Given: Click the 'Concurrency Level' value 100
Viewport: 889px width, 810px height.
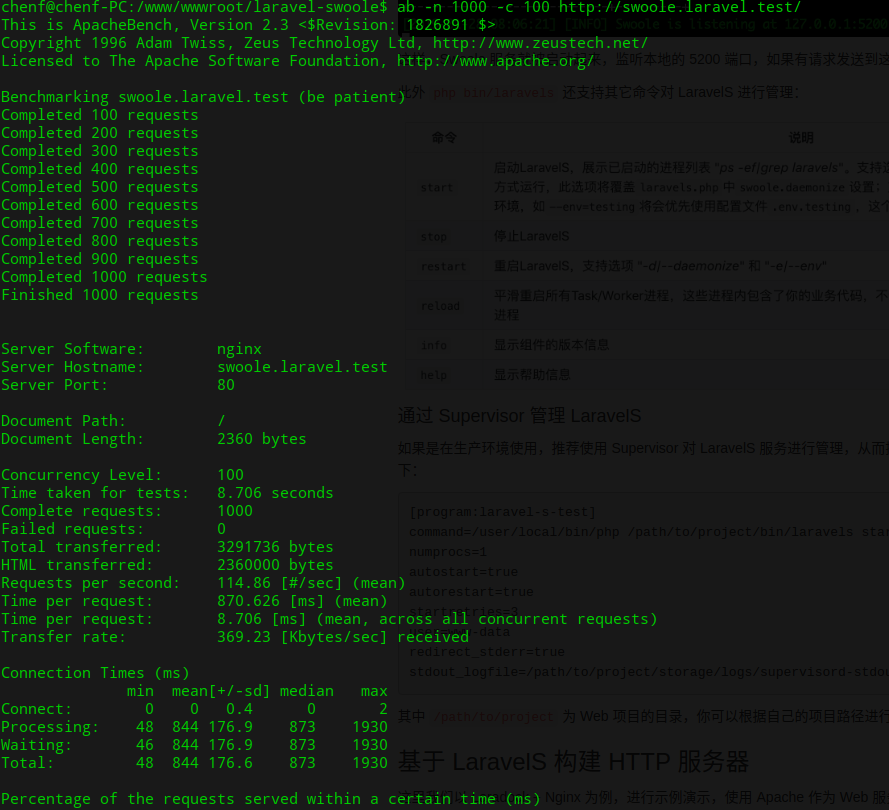Looking at the screenshot, I should 230,475.
